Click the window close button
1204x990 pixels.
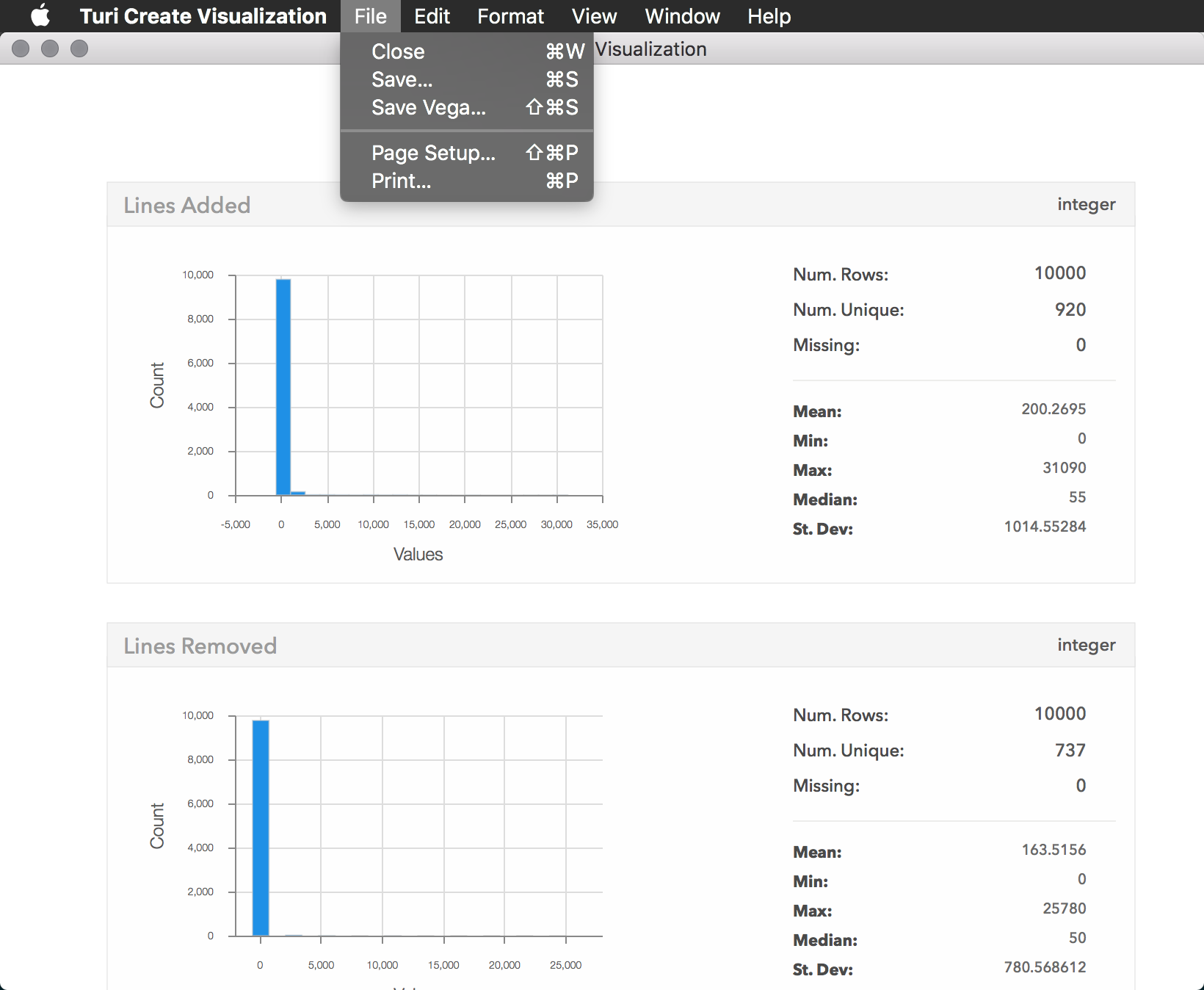click(21, 48)
